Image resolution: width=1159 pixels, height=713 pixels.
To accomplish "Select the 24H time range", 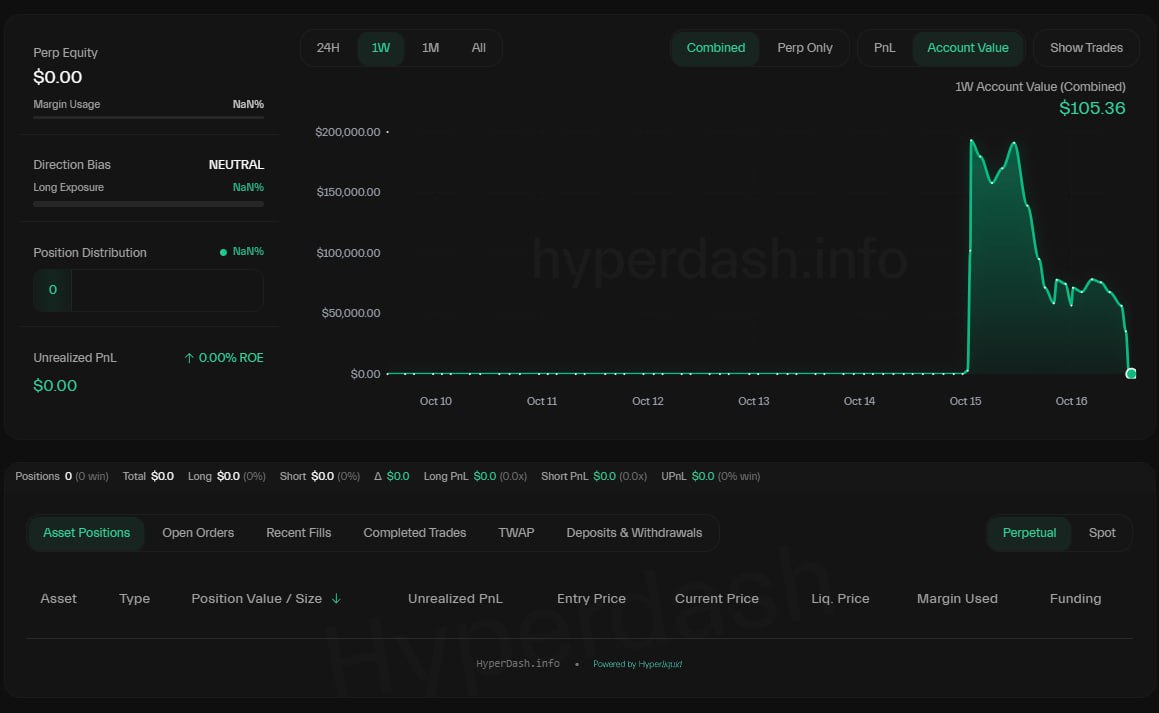I will [x=328, y=48].
